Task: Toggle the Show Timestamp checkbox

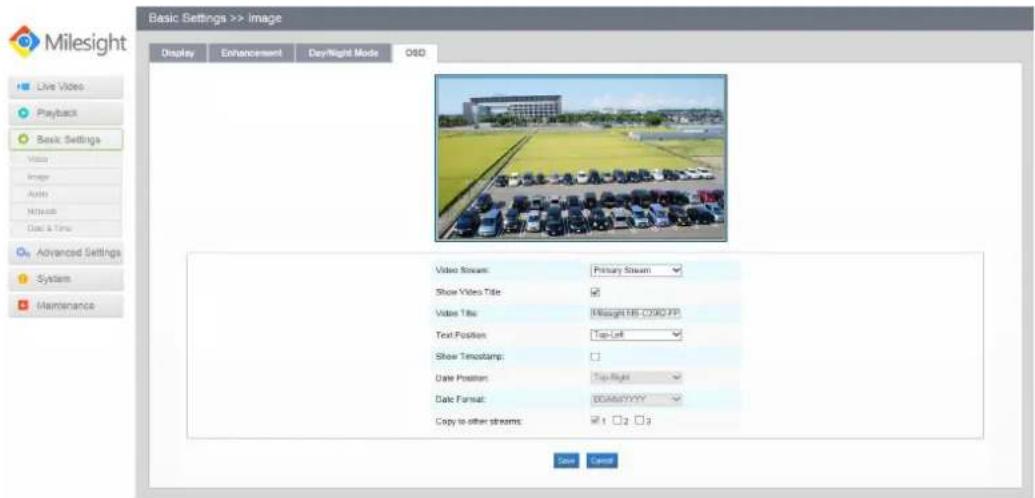Action: point(595,357)
